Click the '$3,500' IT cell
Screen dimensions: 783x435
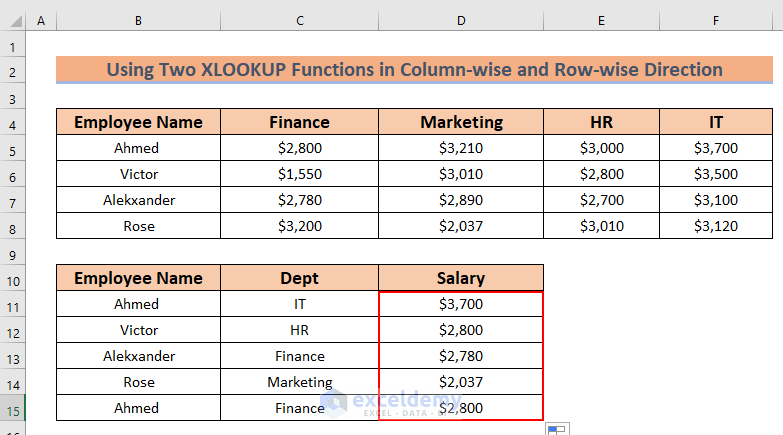click(x=716, y=174)
